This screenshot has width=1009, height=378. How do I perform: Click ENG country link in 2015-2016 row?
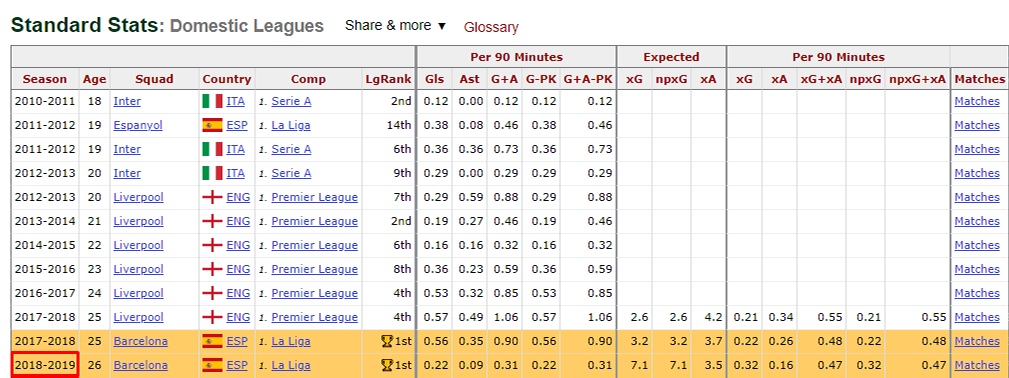pyautogui.click(x=238, y=269)
